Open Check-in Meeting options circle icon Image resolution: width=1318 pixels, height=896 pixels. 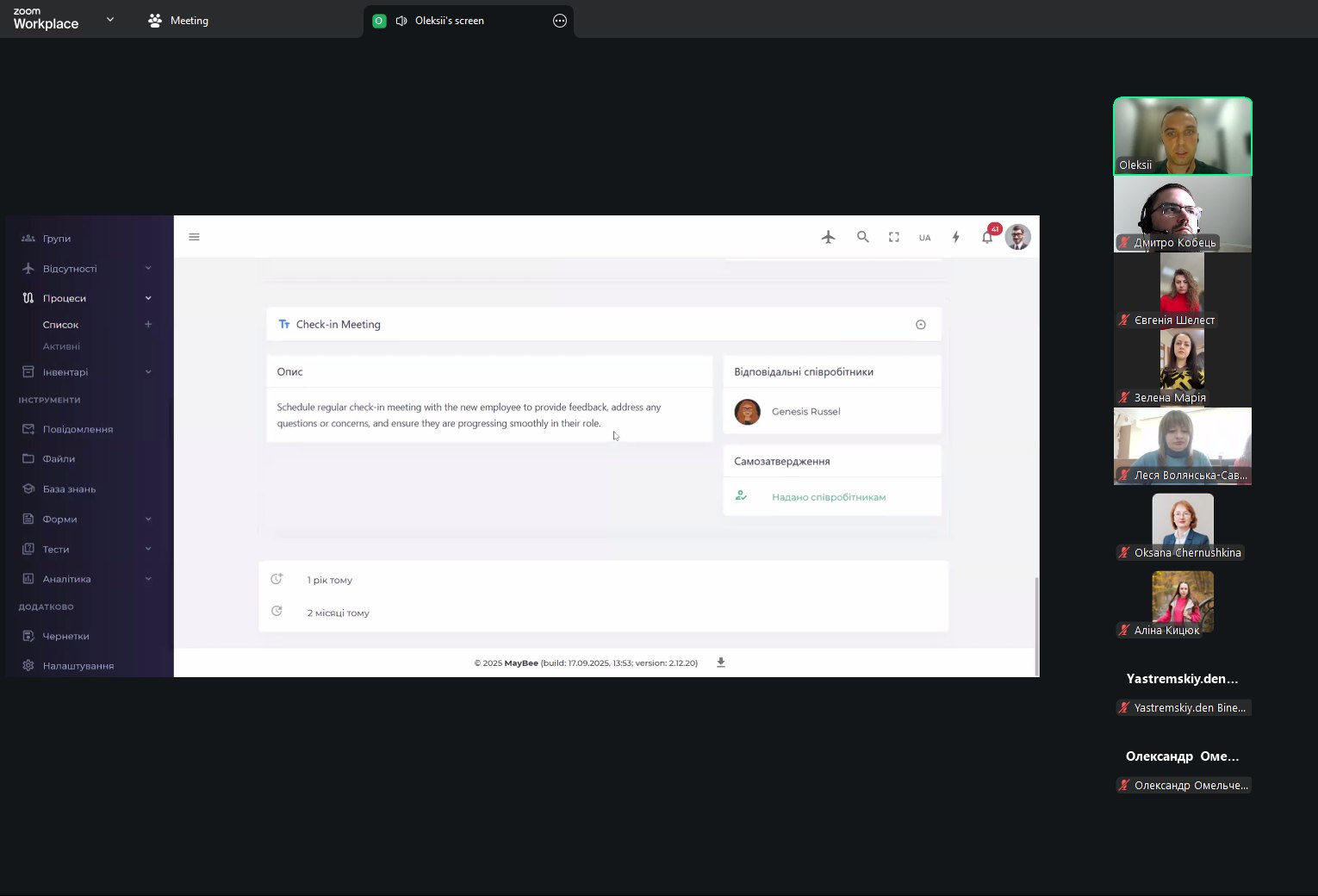(920, 325)
